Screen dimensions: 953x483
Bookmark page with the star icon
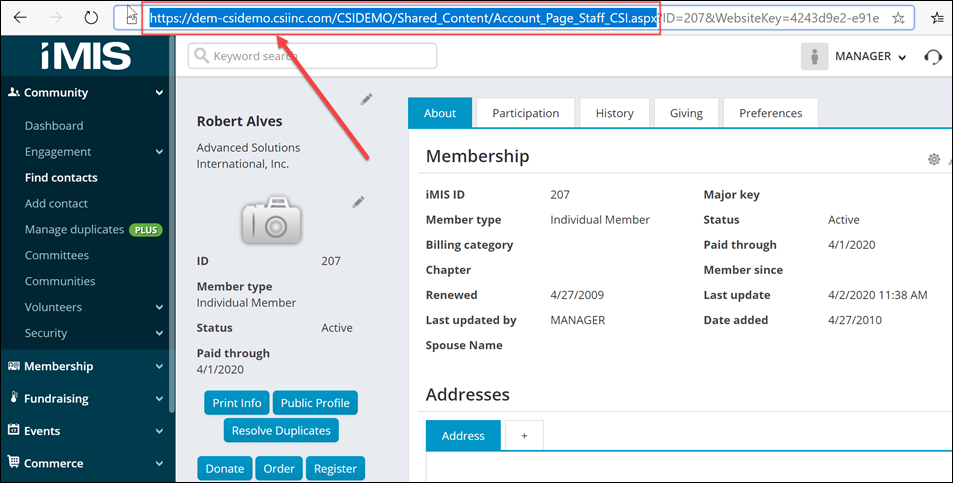[x=898, y=18]
